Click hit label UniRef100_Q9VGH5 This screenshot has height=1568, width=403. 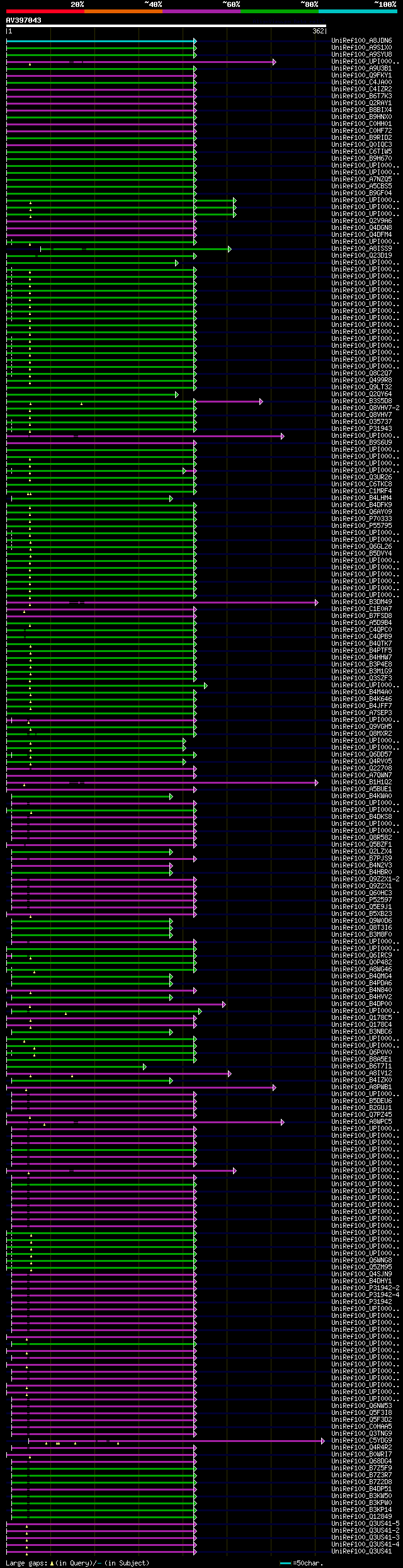(361, 727)
